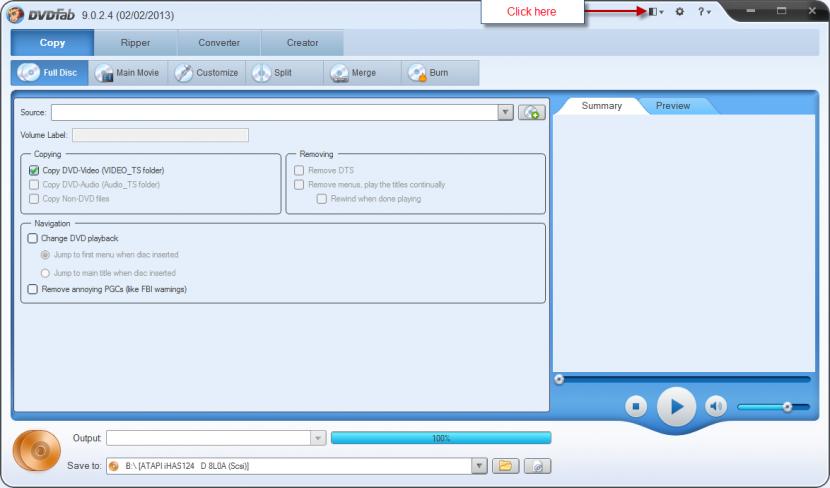Screen dimensions: 830x488
Task: Toggle Remove menus, play titles continually
Action: [x=299, y=185]
